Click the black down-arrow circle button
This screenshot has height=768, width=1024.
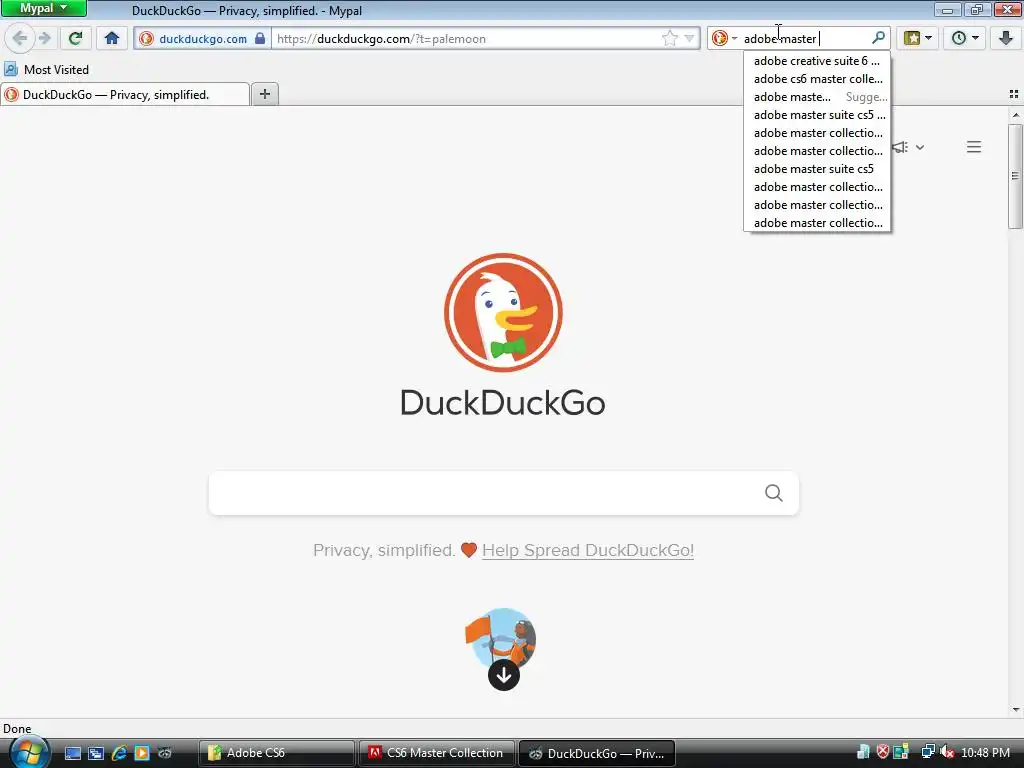tap(504, 675)
